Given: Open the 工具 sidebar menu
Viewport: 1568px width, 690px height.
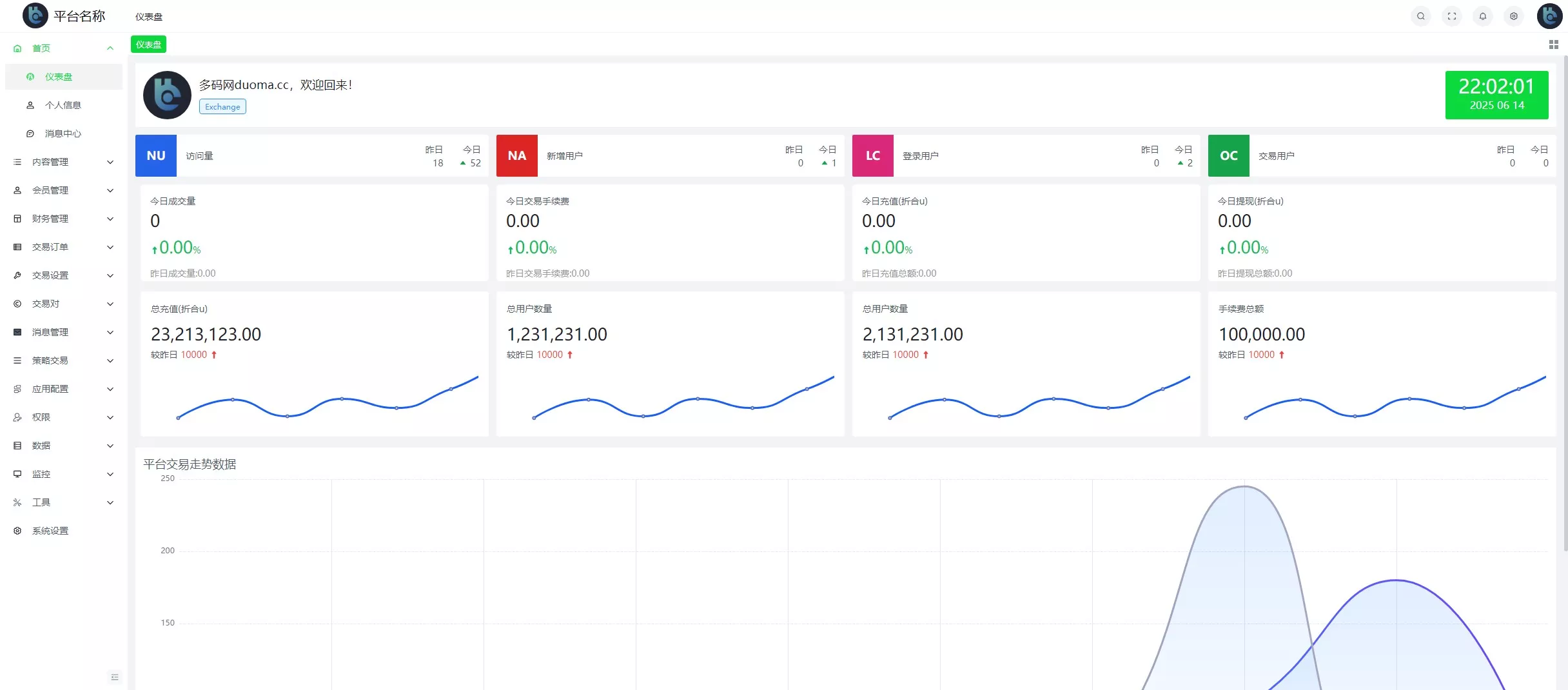Looking at the screenshot, I should 63,502.
